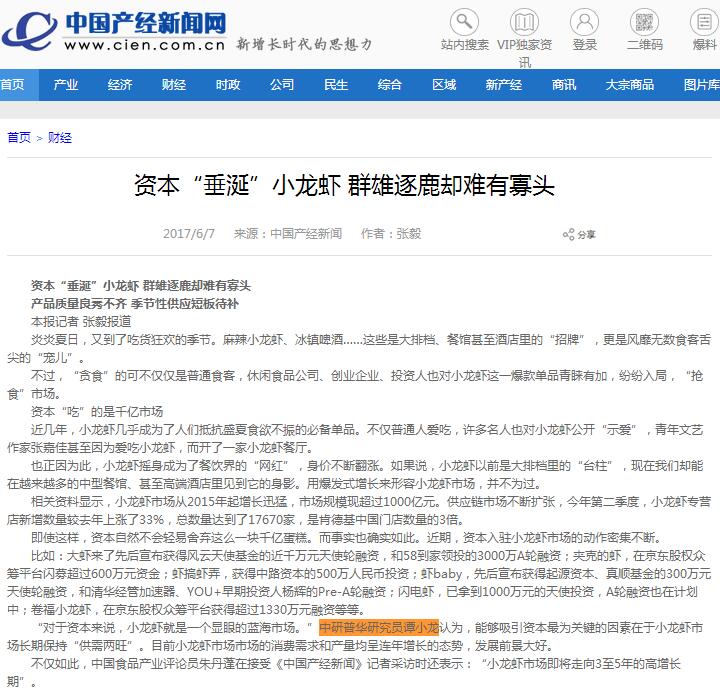This screenshot has height=692, width=720.
Task: Click the byline 本报记者 张毅报道
Action: (81, 321)
